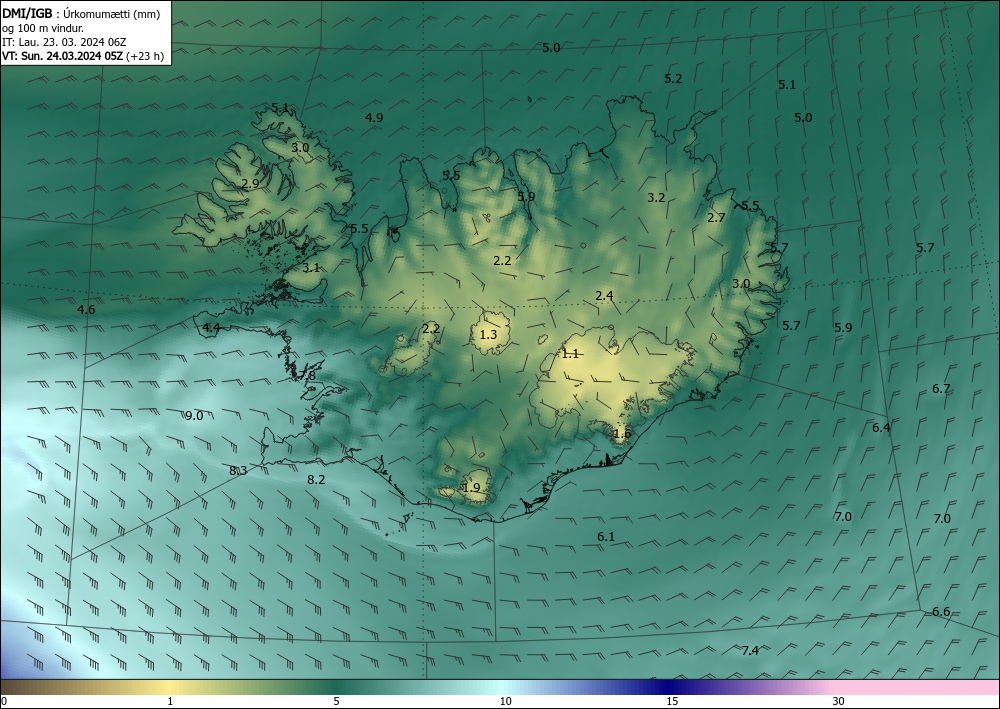Viewport: 1000px width, 709px height.
Task: Select the 5.2 value's neighbor 5.0 at top center
Action: click(x=551, y=47)
